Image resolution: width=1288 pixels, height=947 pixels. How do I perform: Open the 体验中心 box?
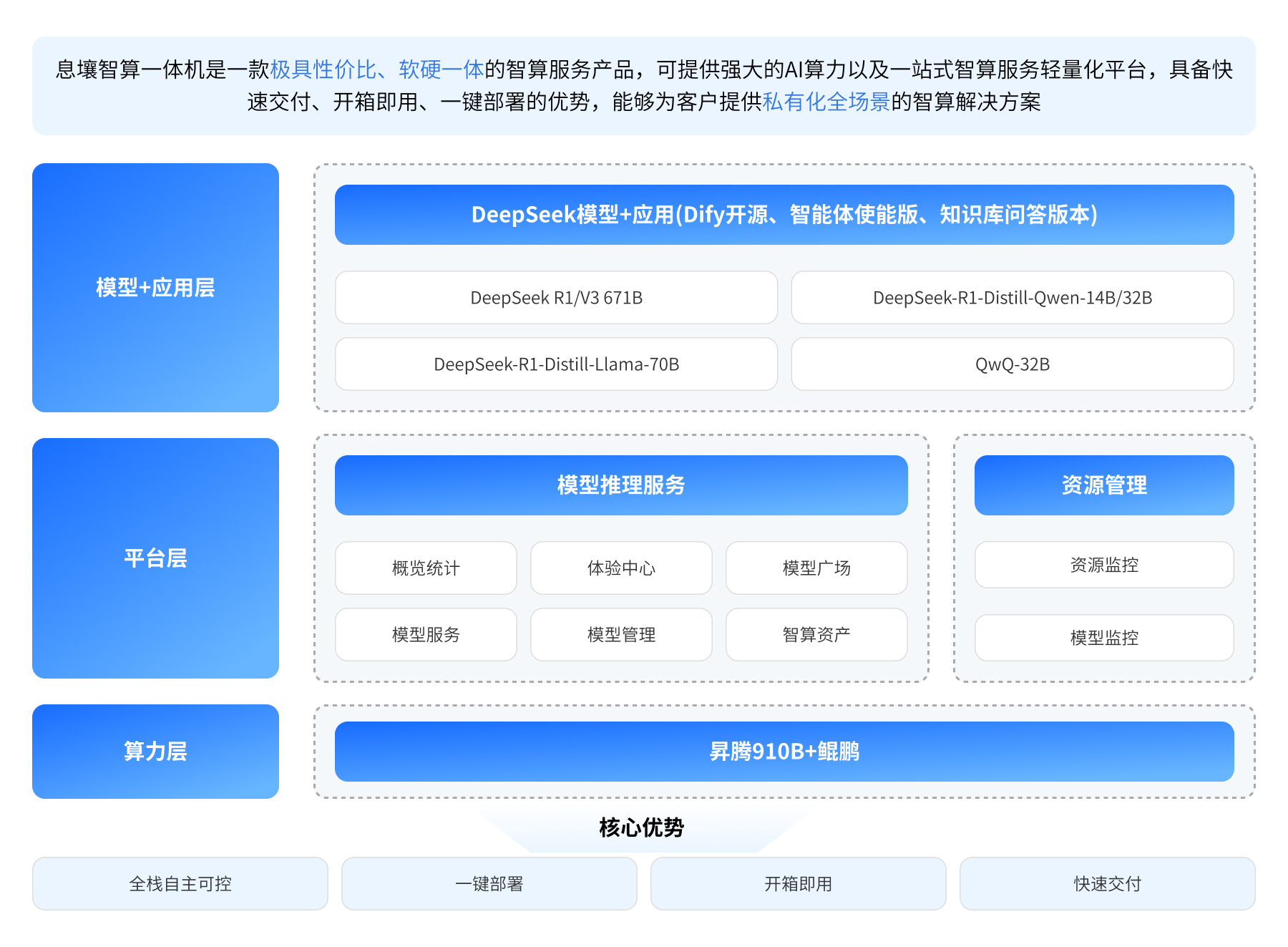[621, 568]
